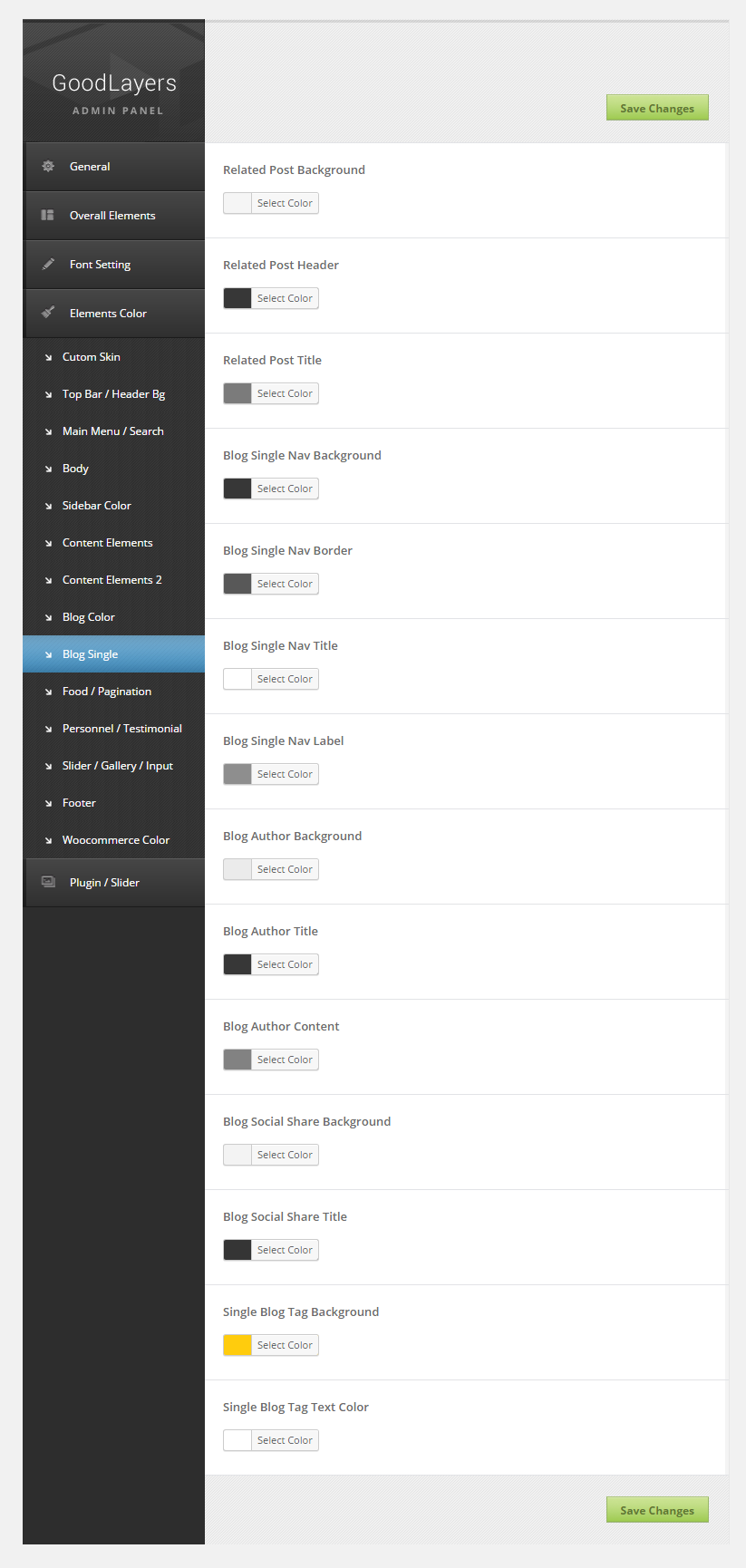
Task: Click the pencil icon beside Font Setting
Action: click(x=48, y=265)
